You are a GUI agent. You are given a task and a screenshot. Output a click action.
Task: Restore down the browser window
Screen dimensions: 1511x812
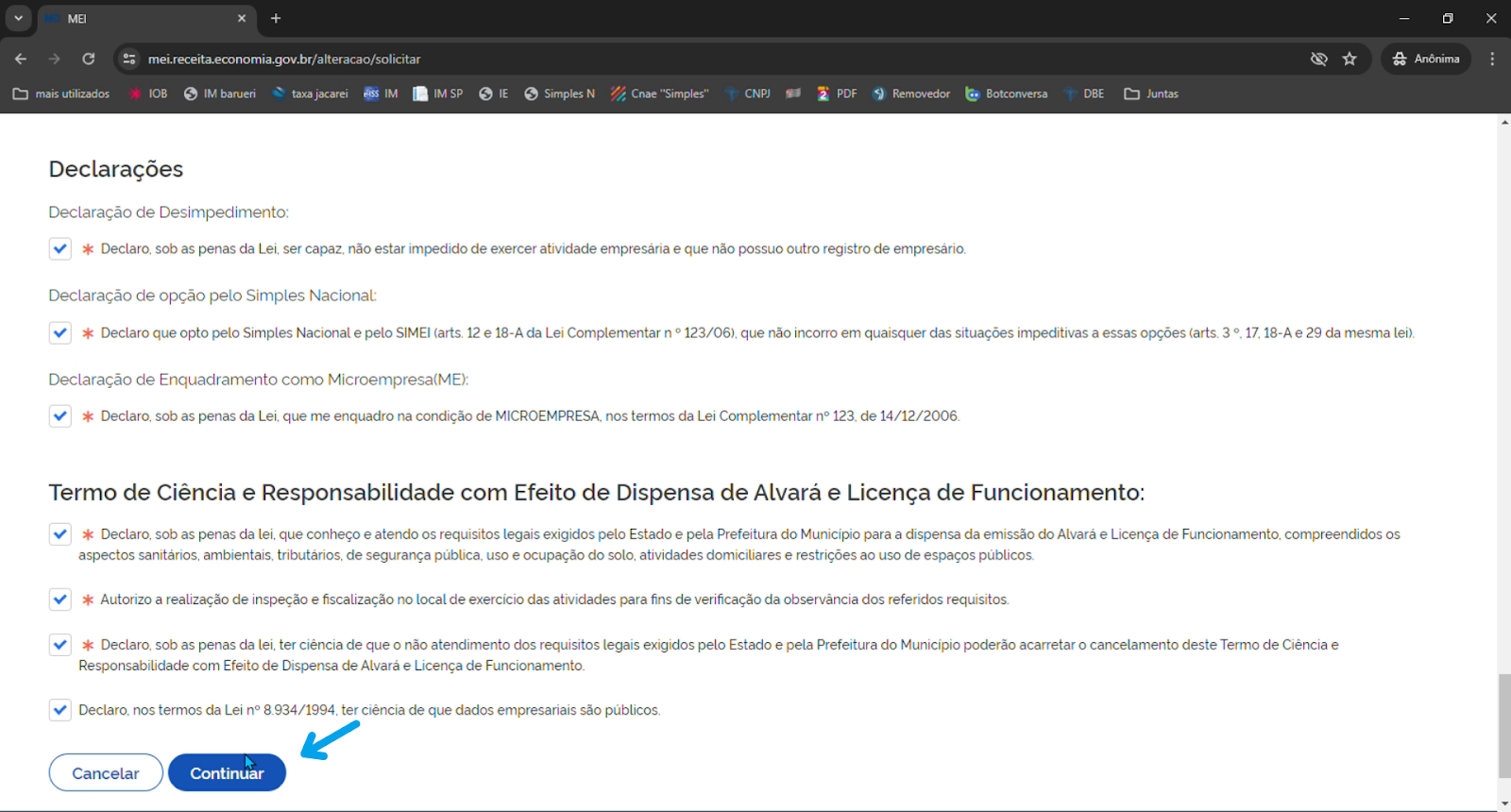[x=1448, y=18]
